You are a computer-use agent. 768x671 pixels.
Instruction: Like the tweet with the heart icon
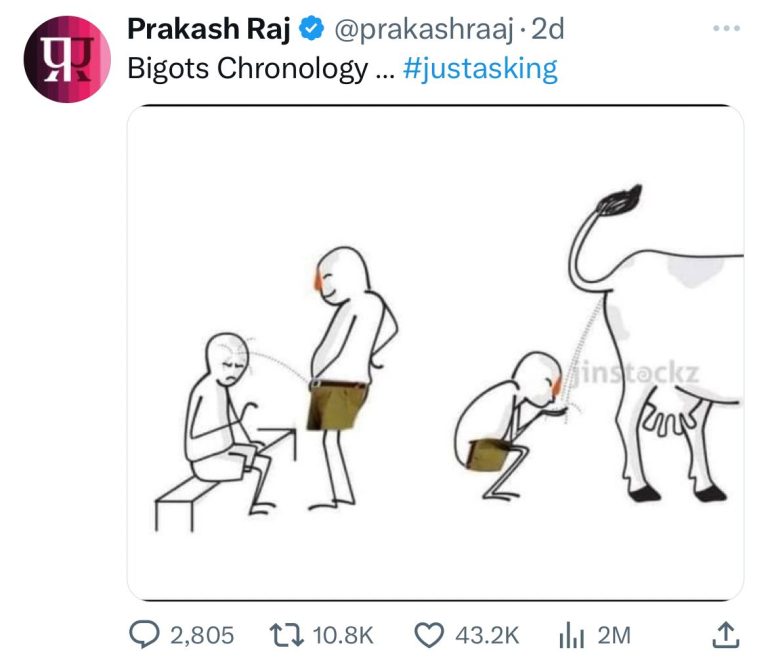pyautogui.click(x=429, y=634)
